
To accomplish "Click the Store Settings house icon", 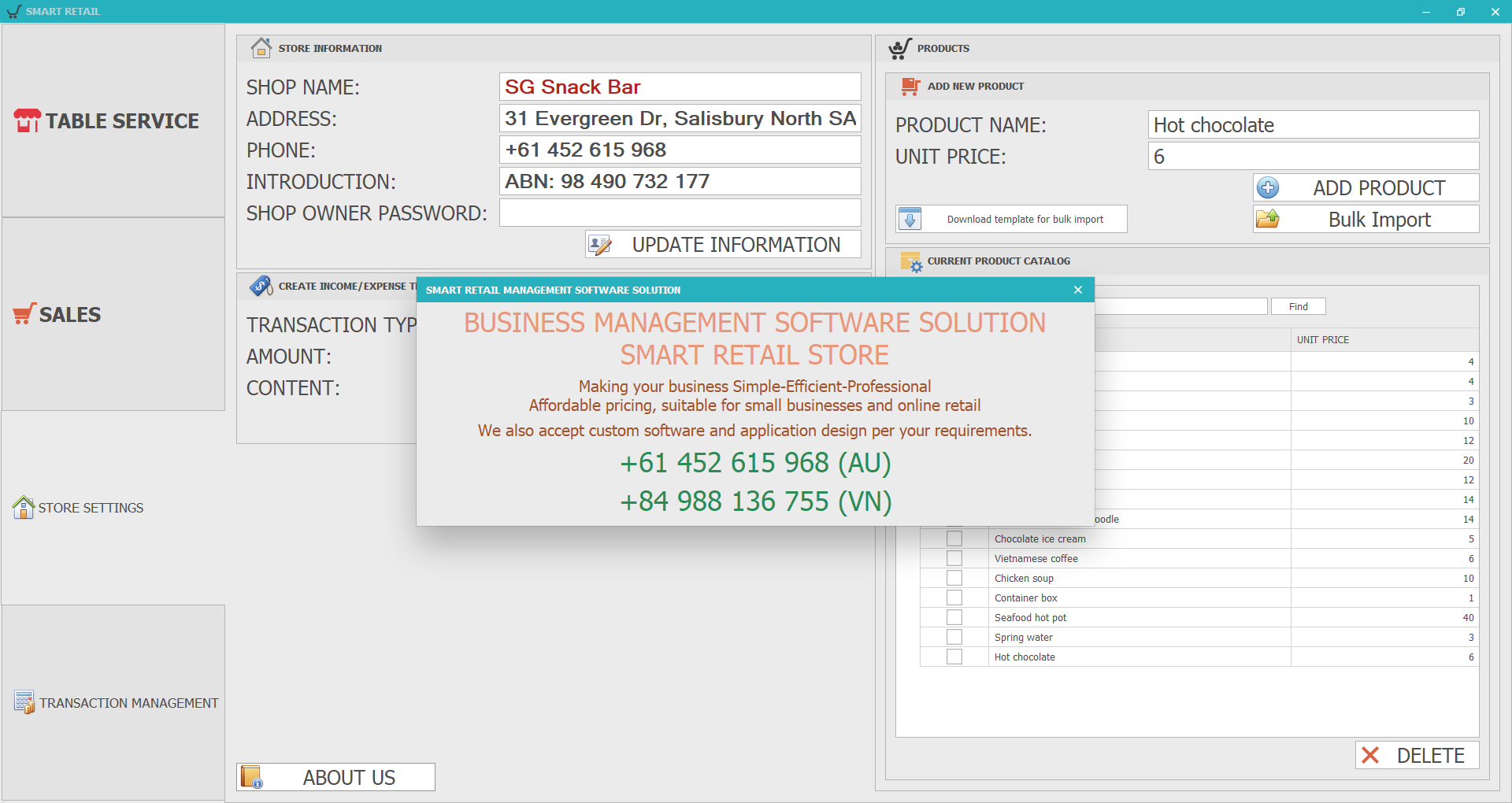I will coord(24,508).
